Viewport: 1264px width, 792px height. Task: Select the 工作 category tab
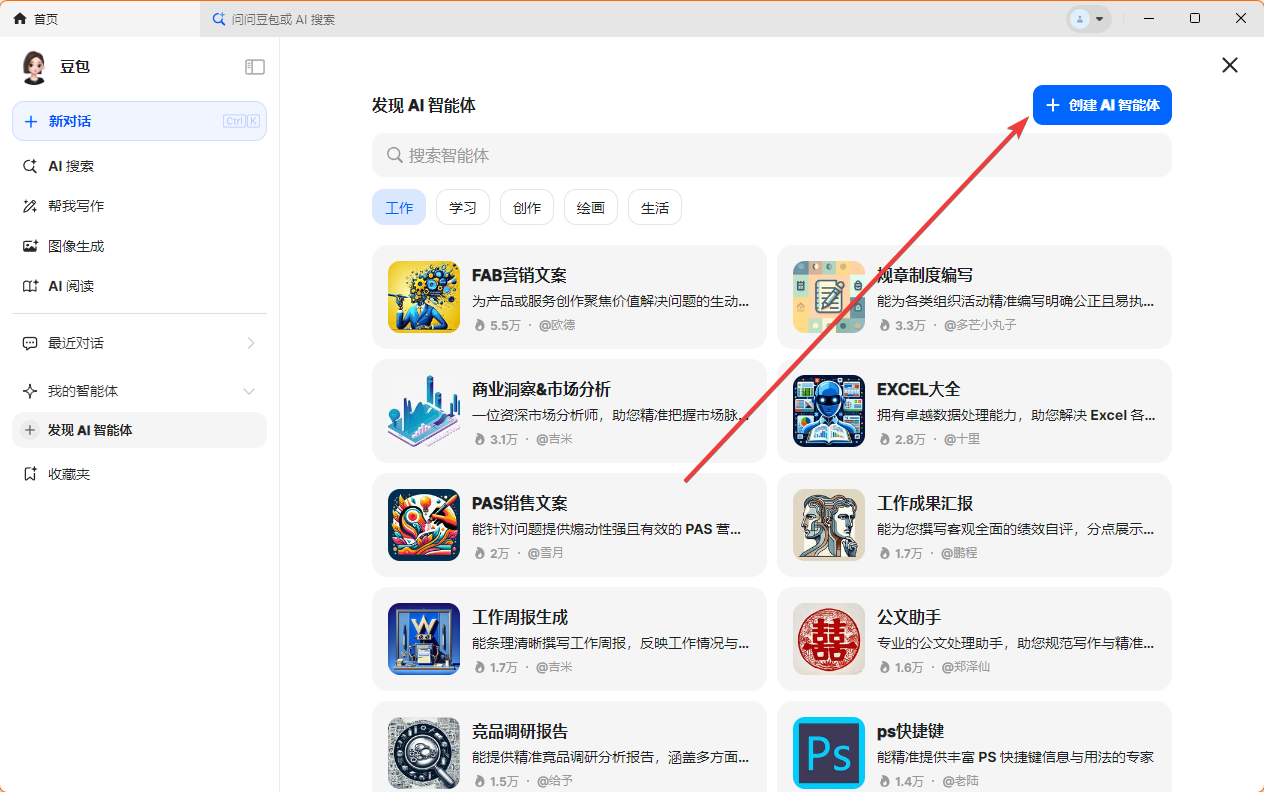[x=399, y=208]
